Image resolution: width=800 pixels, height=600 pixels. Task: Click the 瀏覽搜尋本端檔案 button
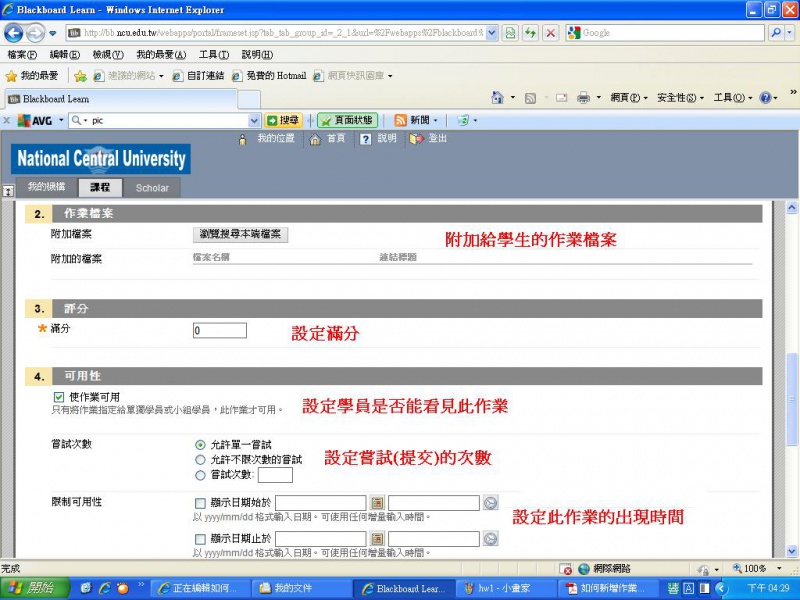click(240, 234)
